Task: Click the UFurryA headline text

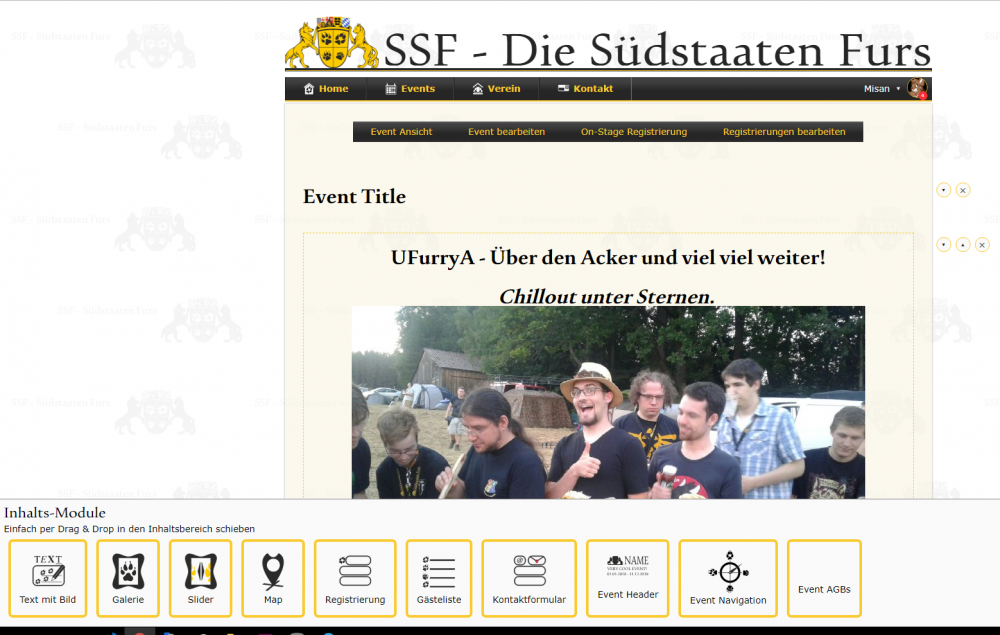Action: [x=608, y=258]
